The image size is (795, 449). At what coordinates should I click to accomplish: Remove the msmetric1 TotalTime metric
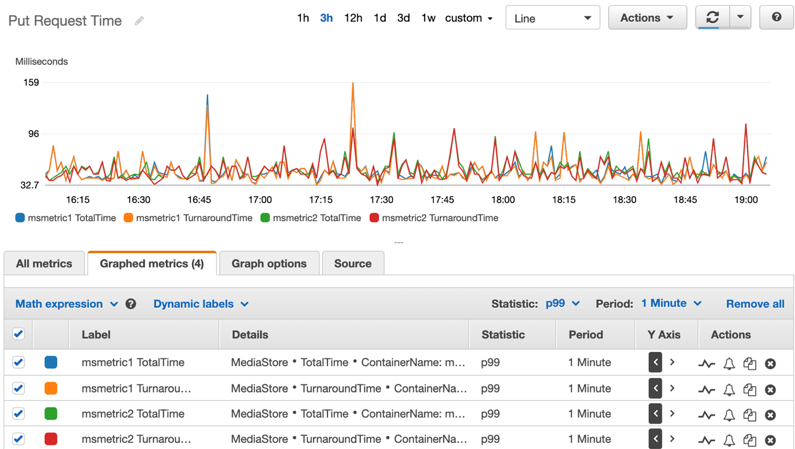click(x=770, y=364)
